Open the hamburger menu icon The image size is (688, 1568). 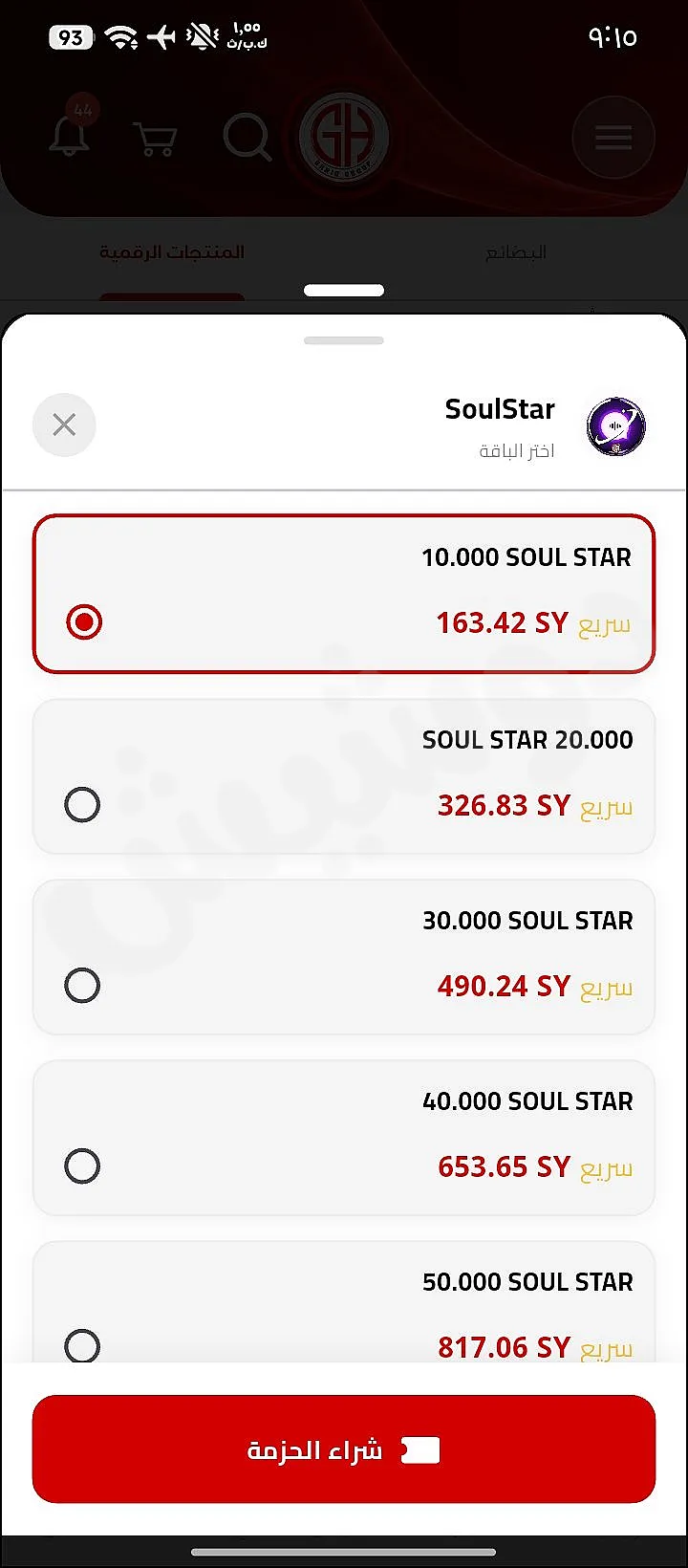click(x=613, y=138)
